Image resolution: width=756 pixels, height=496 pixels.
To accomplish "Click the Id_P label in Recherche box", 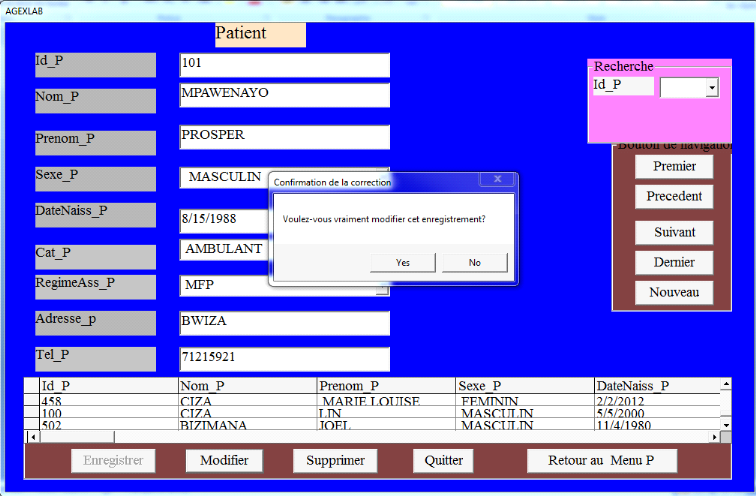I will point(623,86).
